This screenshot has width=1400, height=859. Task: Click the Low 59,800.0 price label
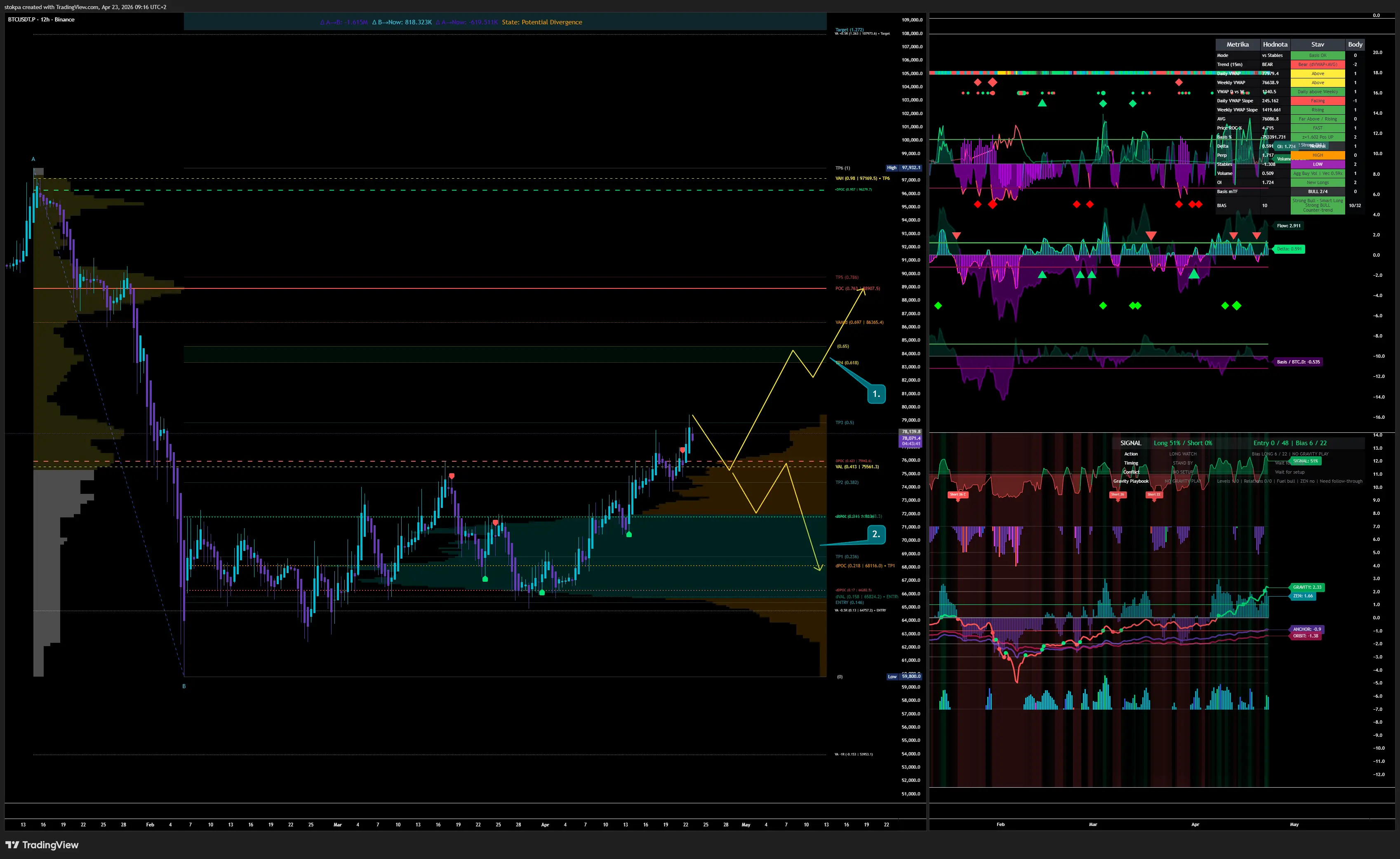904,677
